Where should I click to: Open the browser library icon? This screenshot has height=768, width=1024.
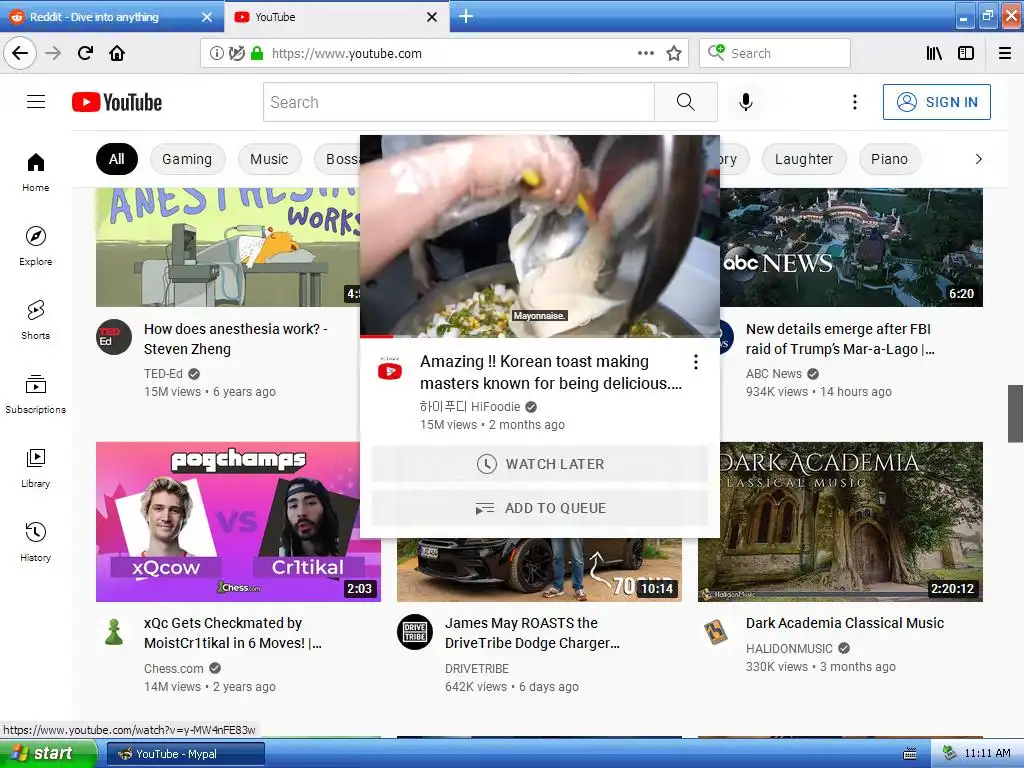pos(934,53)
